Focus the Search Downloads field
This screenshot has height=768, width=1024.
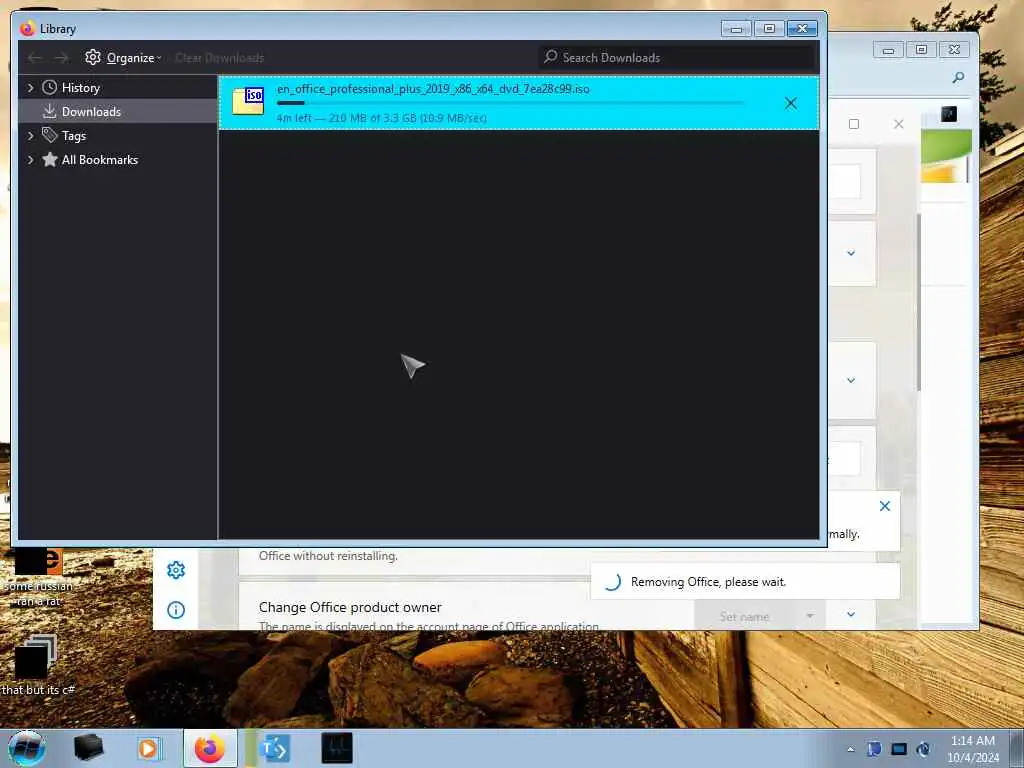point(677,57)
